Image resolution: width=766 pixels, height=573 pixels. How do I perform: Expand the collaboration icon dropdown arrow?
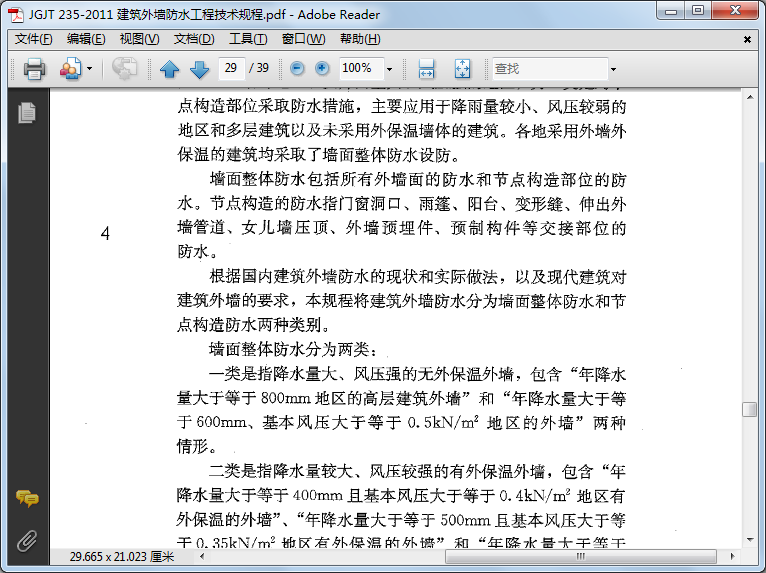pos(89,68)
